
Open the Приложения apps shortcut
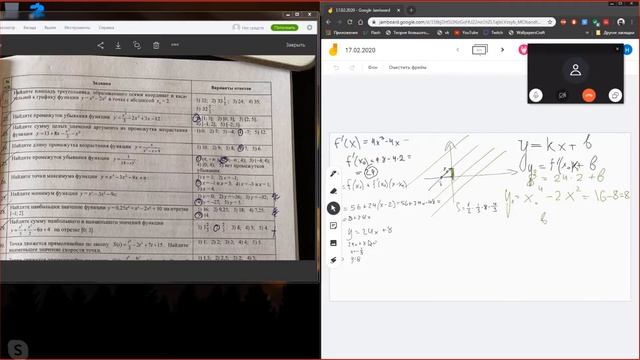click(342, 33)
